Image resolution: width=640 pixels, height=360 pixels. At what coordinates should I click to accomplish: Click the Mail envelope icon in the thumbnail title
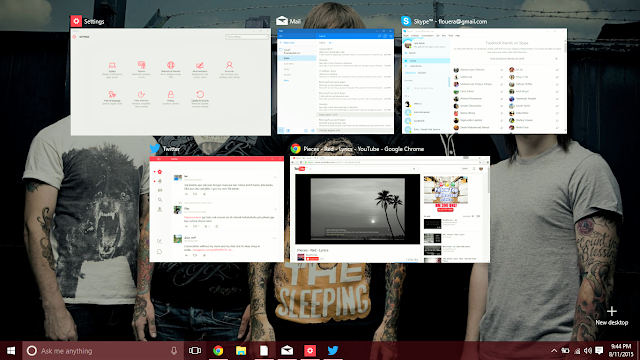[x=282, y=21]
